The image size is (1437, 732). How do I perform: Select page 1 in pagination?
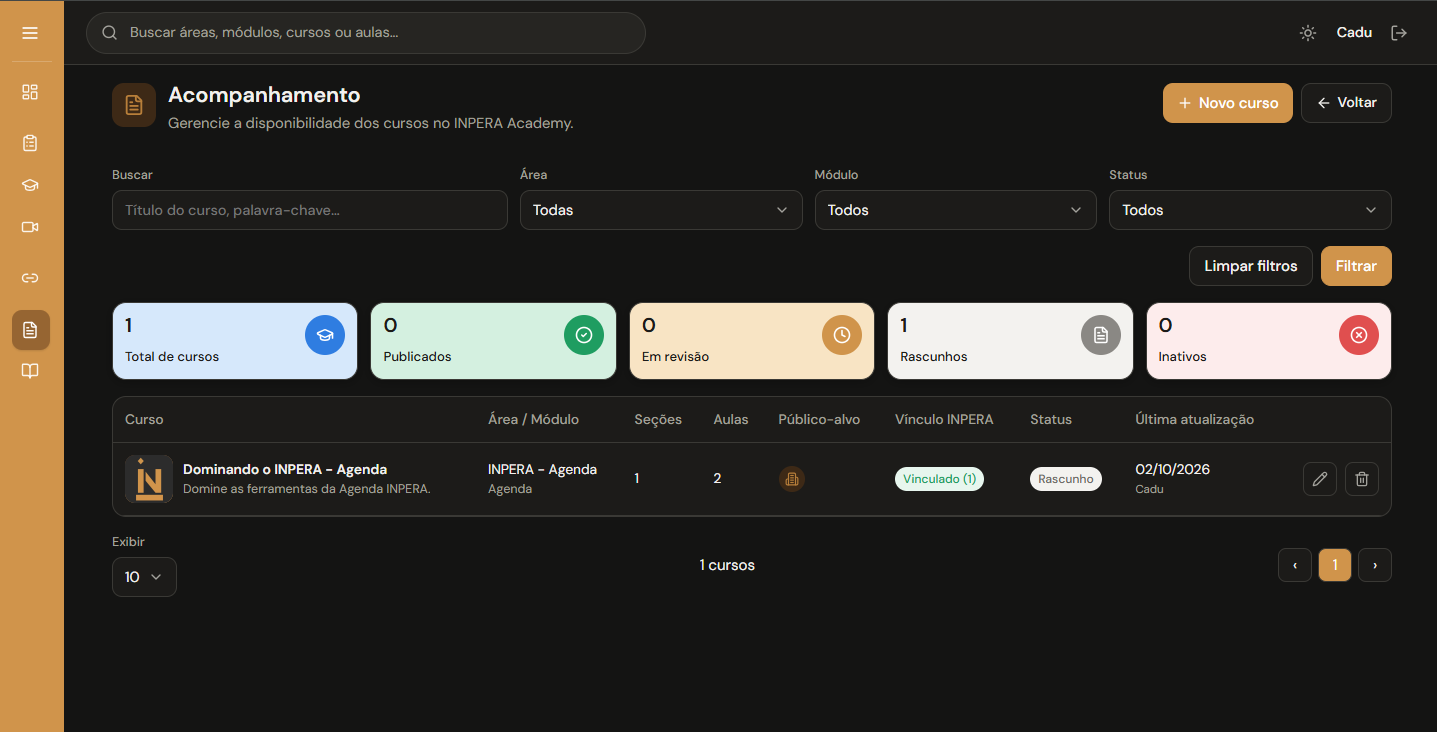click(x=1335, y=565)
